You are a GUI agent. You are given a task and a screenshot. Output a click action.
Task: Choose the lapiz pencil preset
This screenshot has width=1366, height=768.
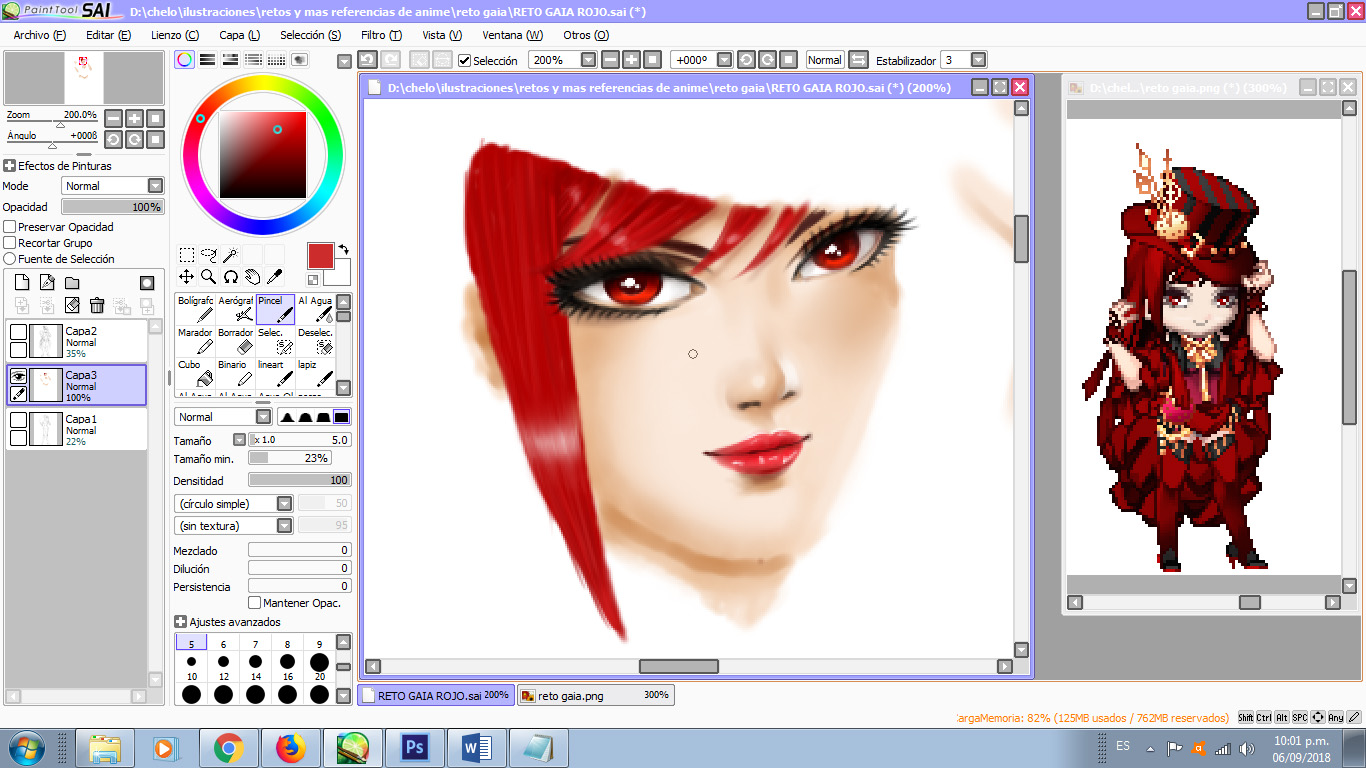coord(315,373)
